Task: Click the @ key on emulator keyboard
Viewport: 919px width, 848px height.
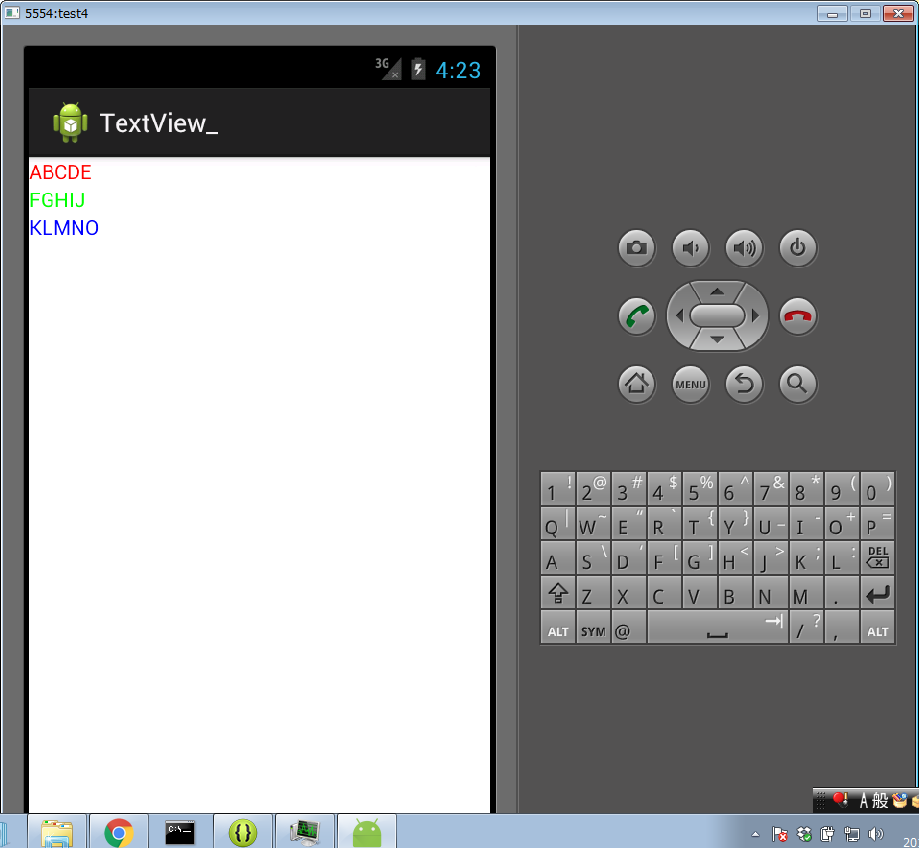Action: (x=628, y=627)
